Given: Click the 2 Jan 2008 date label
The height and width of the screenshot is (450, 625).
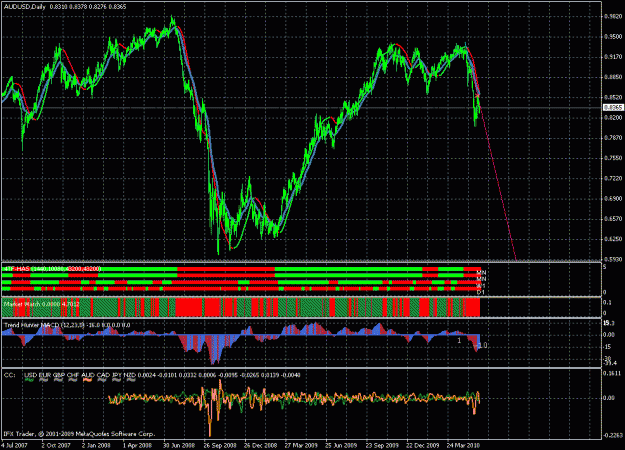Looking at the screenshot, I should [96, 445].
